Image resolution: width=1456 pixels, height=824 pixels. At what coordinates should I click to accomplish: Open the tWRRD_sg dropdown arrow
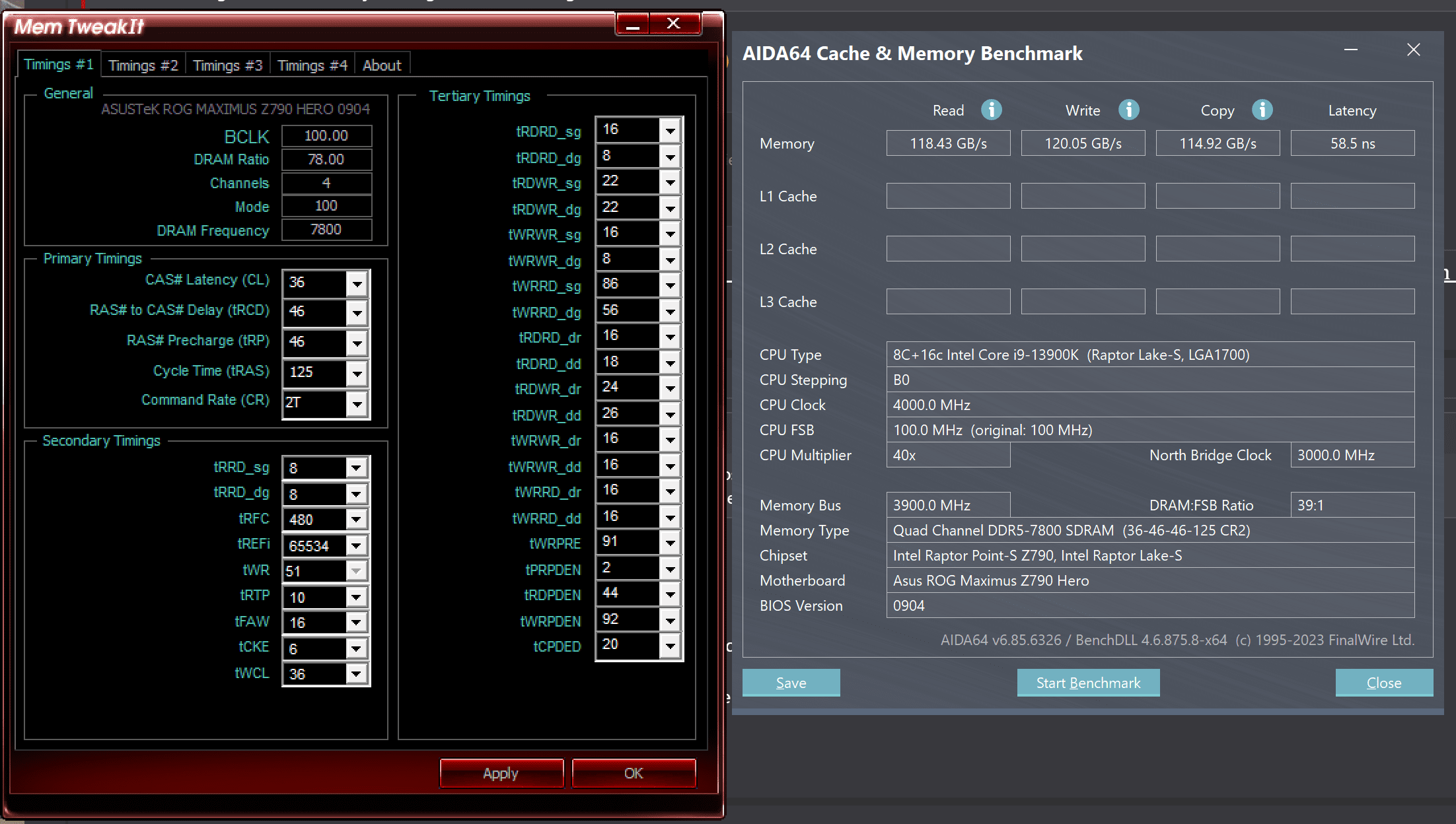coord(671,285)
